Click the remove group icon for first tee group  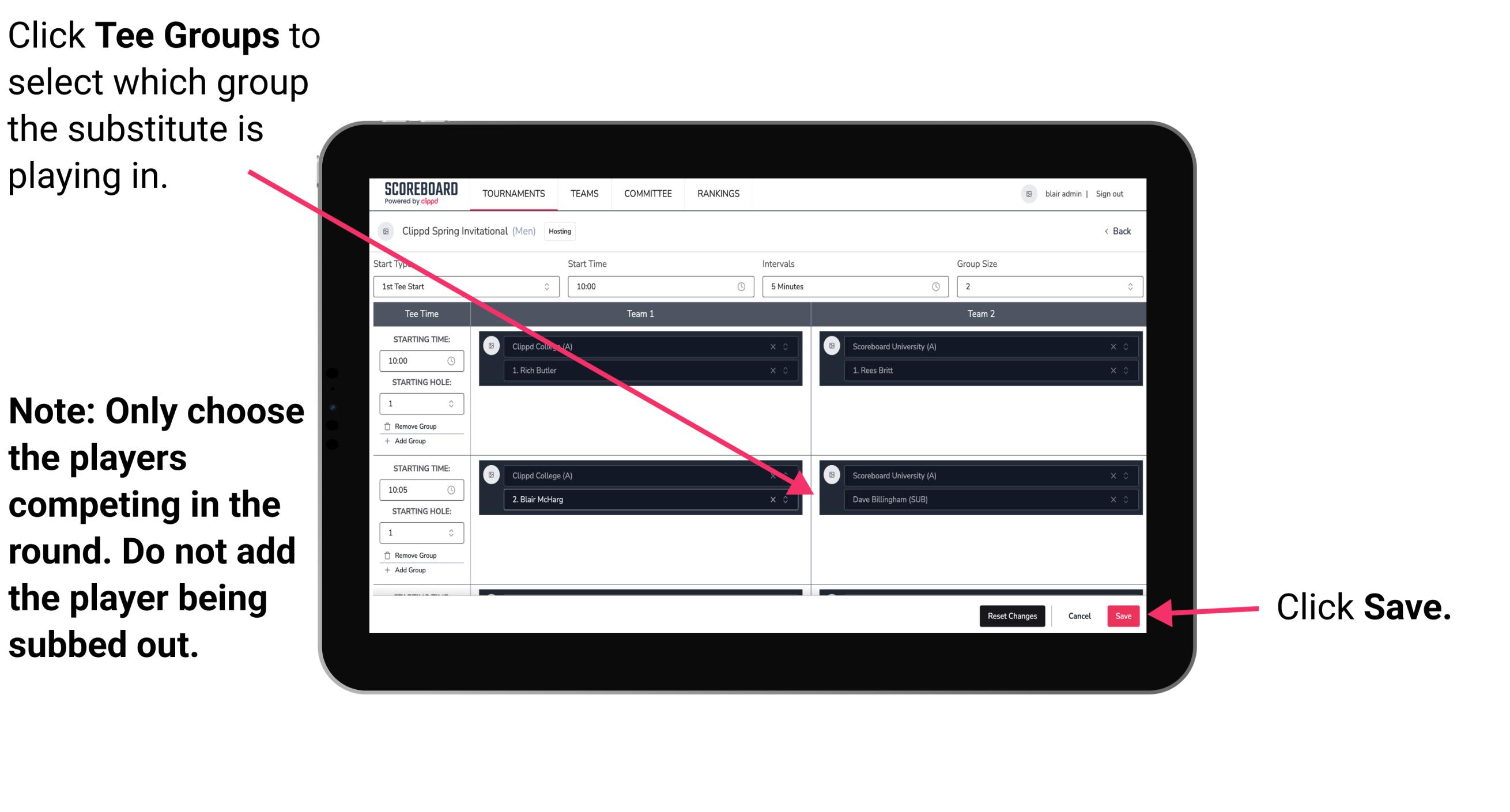point(393,425)
